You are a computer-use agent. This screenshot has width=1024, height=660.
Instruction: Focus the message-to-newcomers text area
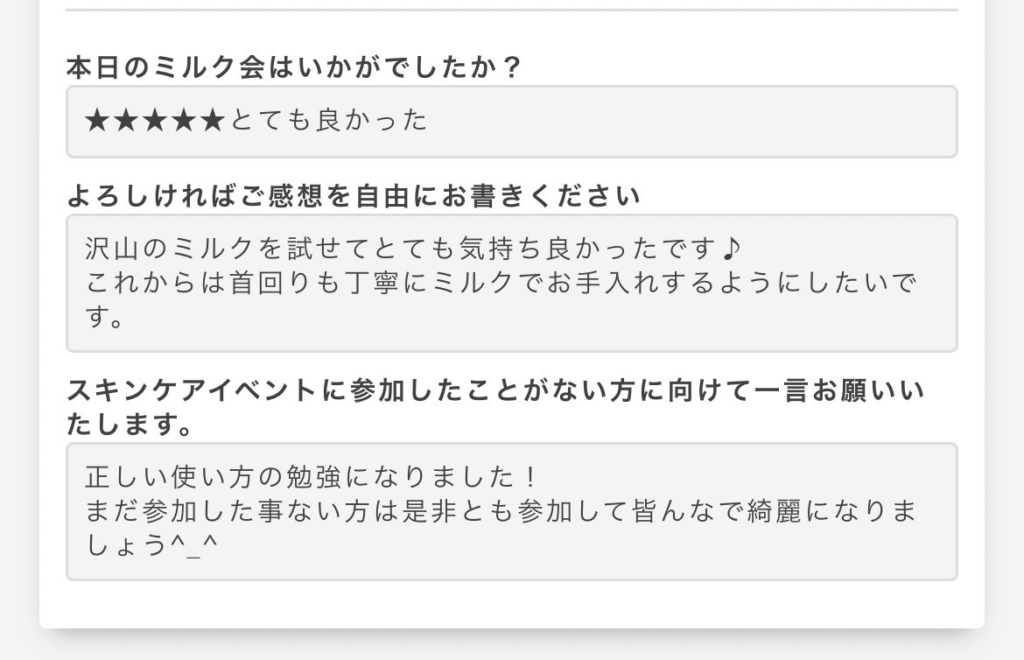coord(512,512)
